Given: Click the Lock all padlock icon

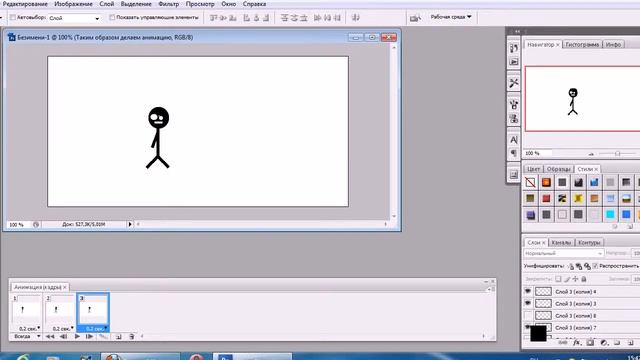Looking at the screenshot, I should coord(584,279).
